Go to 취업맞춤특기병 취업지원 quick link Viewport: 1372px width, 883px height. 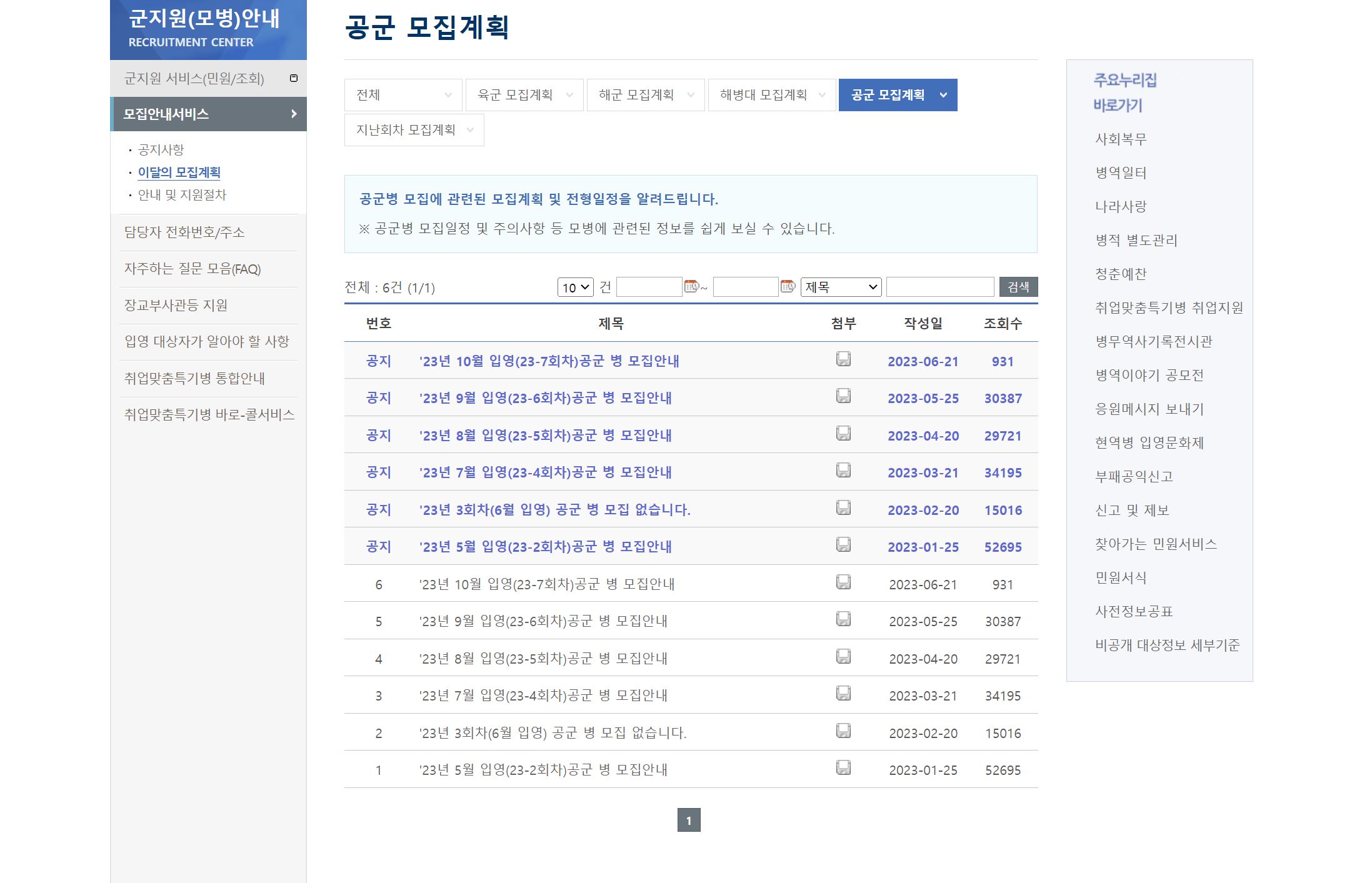pos(1169,308)
